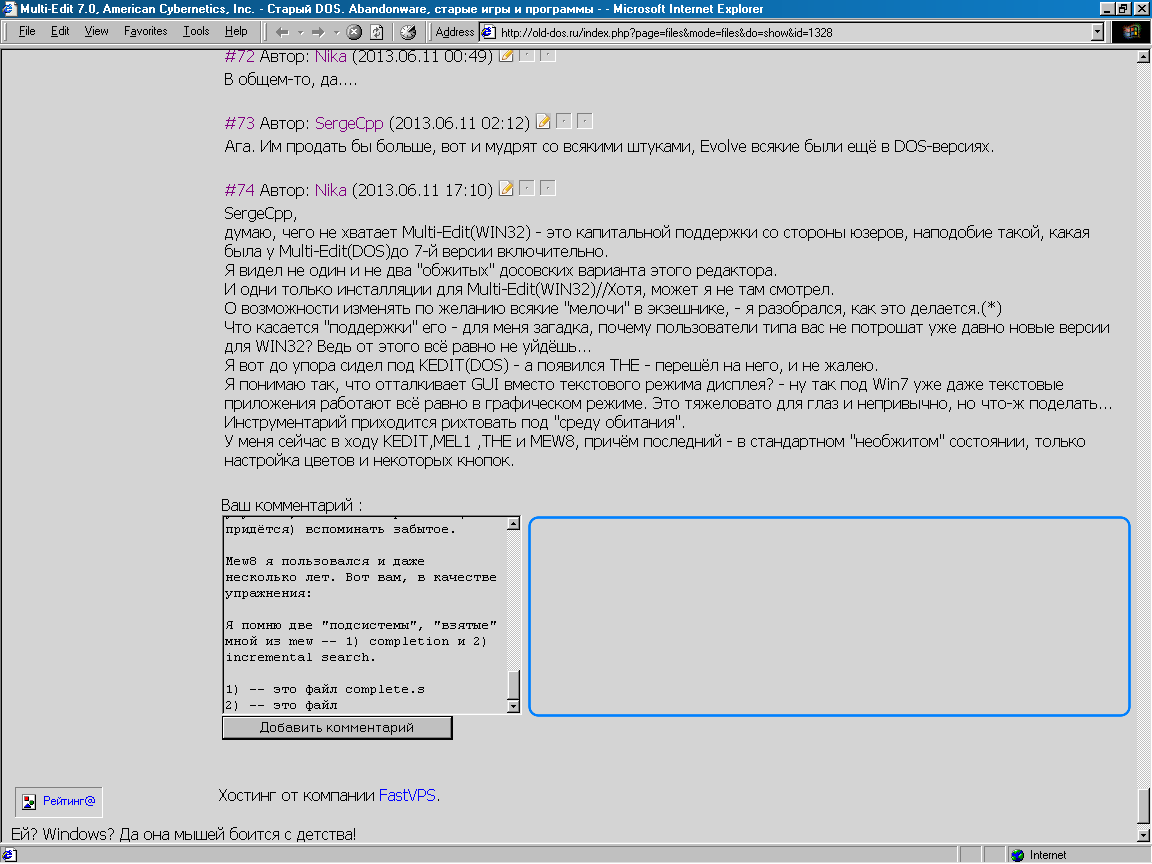The height and width of the screenshot is (864, 1152).
Task: Open the Tools menu
Action: pos(196,31)
